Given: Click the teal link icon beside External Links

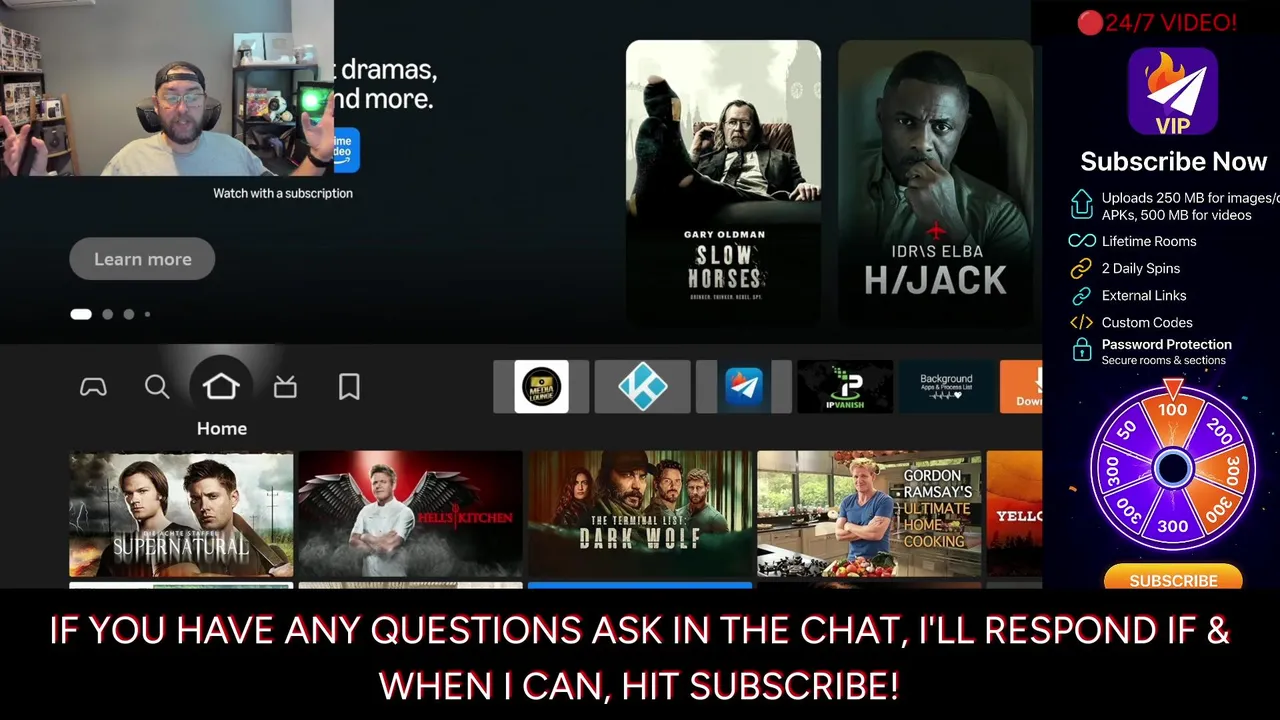Looking at the screenshot, I should click(x=1081, y=295).
